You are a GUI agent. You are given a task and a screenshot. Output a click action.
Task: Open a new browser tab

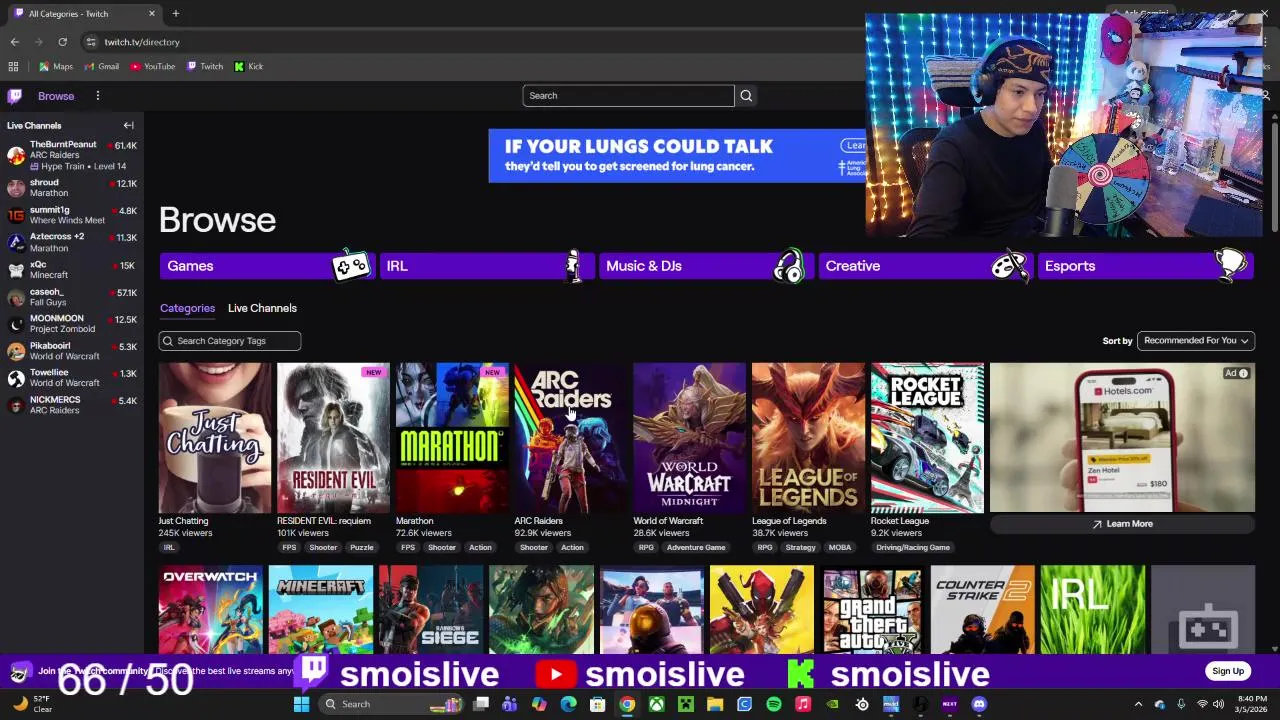click(175, 14)
